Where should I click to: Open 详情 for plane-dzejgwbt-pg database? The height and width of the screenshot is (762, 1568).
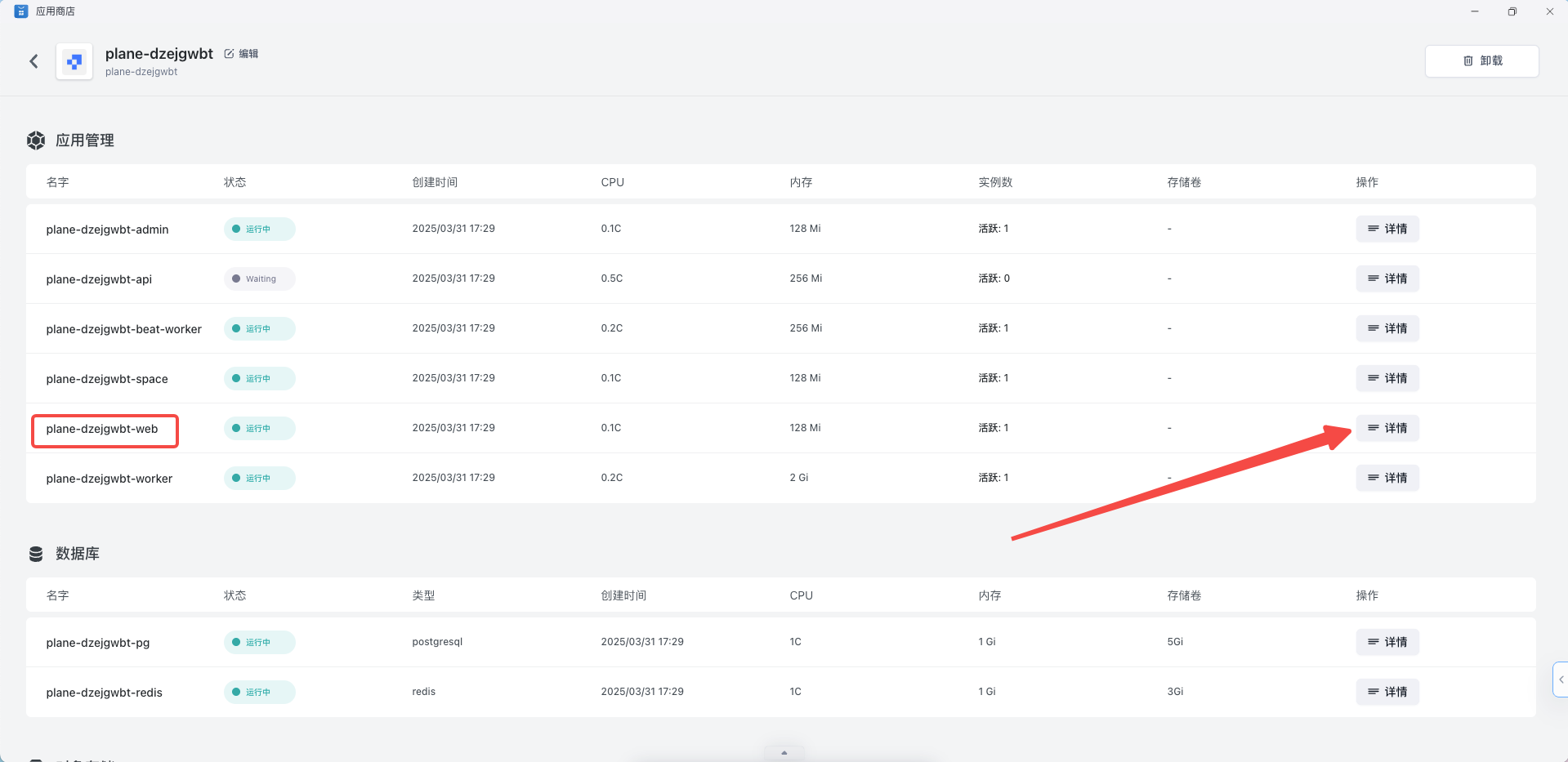click(x=1387, y=642)
